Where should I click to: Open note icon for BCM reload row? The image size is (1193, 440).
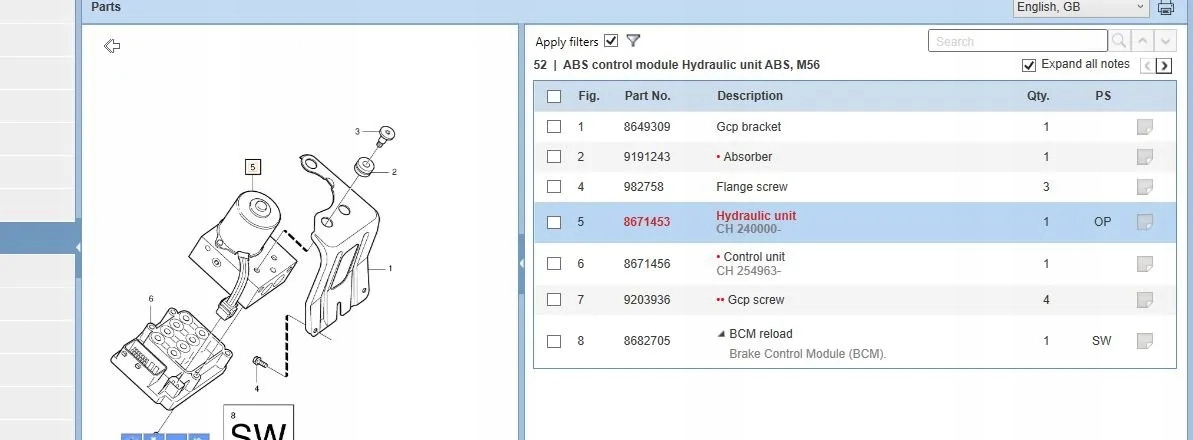1144,341
